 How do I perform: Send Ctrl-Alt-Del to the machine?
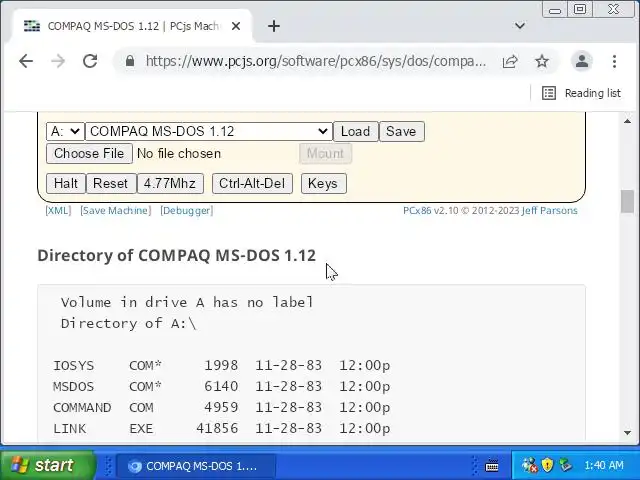[x=252, y=183]
